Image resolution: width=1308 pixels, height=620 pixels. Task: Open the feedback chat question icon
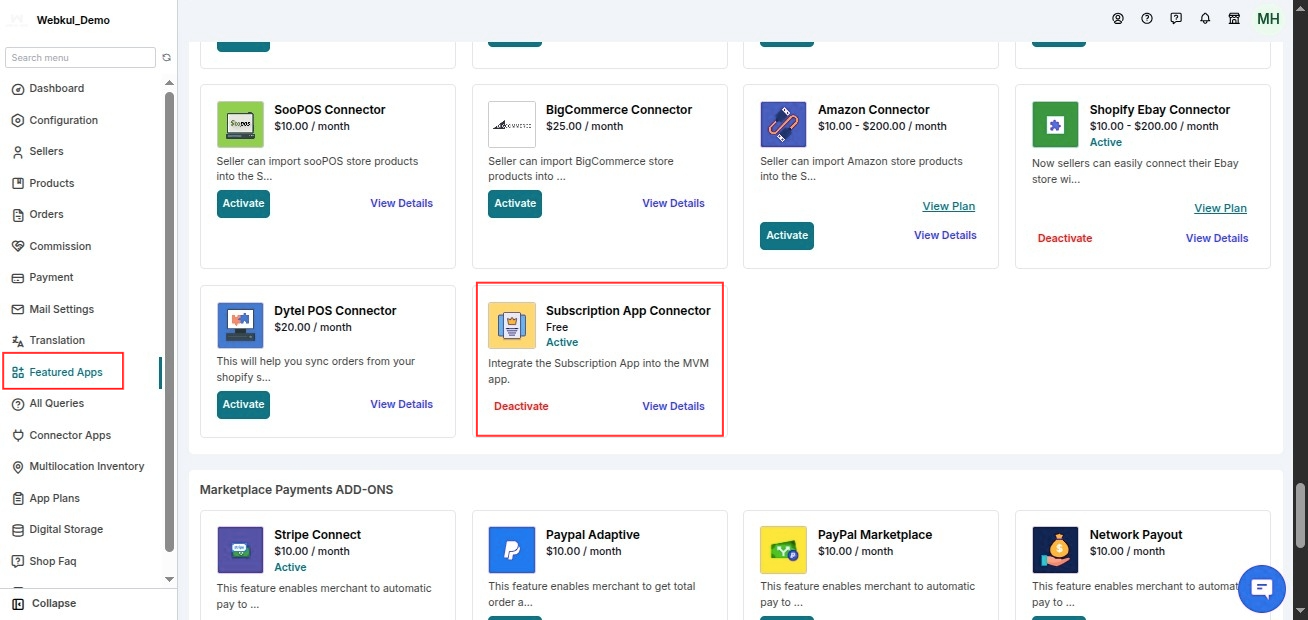click(x=1176, y=19)
